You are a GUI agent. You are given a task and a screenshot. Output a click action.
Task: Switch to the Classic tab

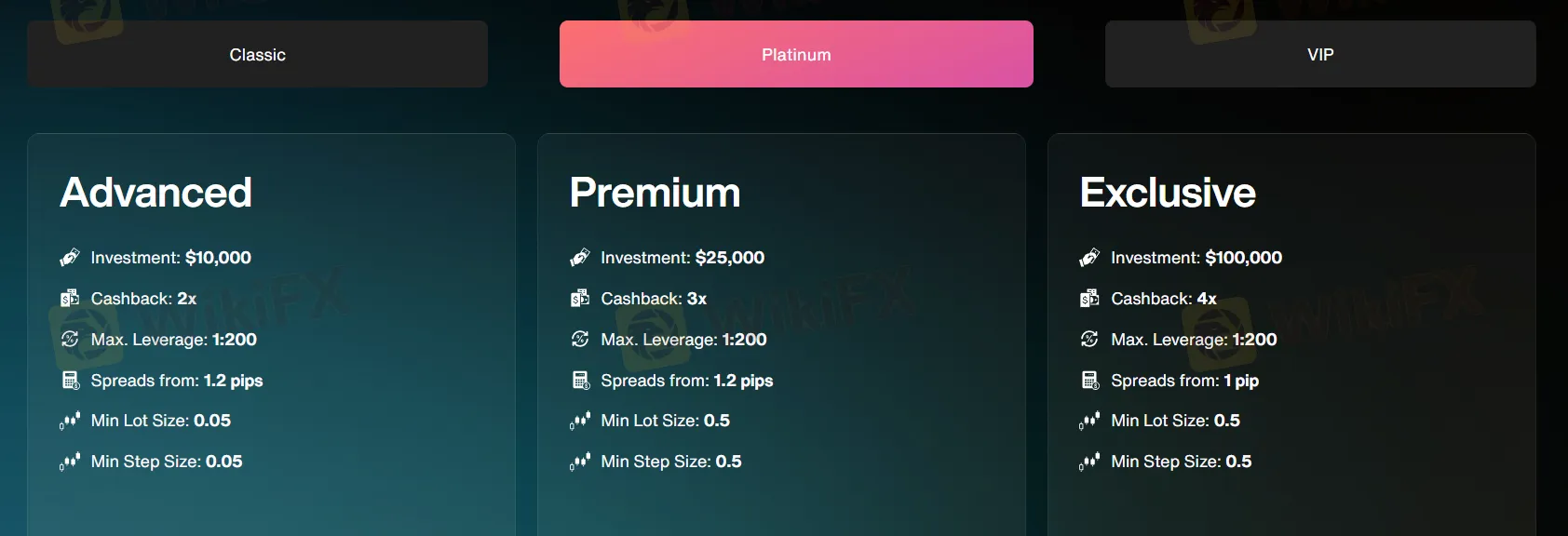257,54
